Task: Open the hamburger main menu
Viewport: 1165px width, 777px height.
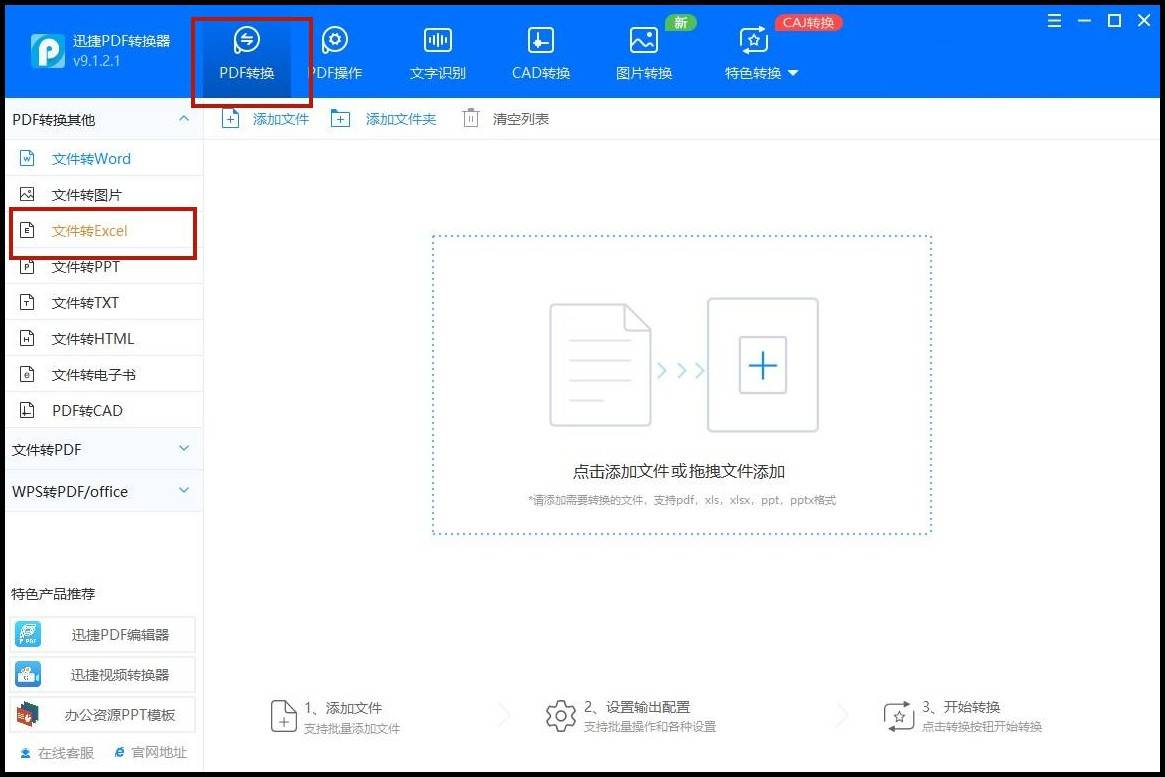Action: coord(1054,21)
